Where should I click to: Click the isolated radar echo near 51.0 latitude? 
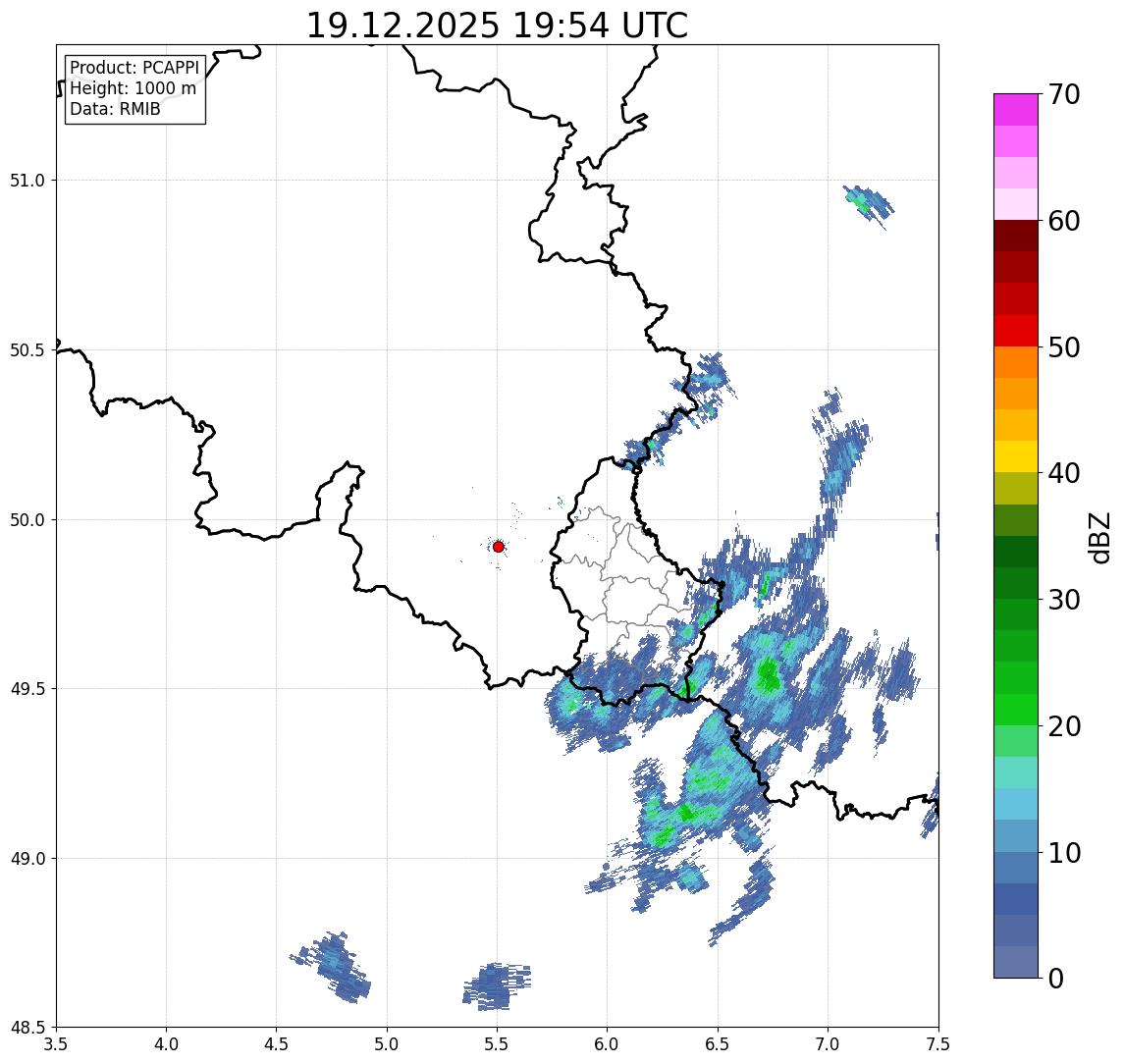click(868, 205)
